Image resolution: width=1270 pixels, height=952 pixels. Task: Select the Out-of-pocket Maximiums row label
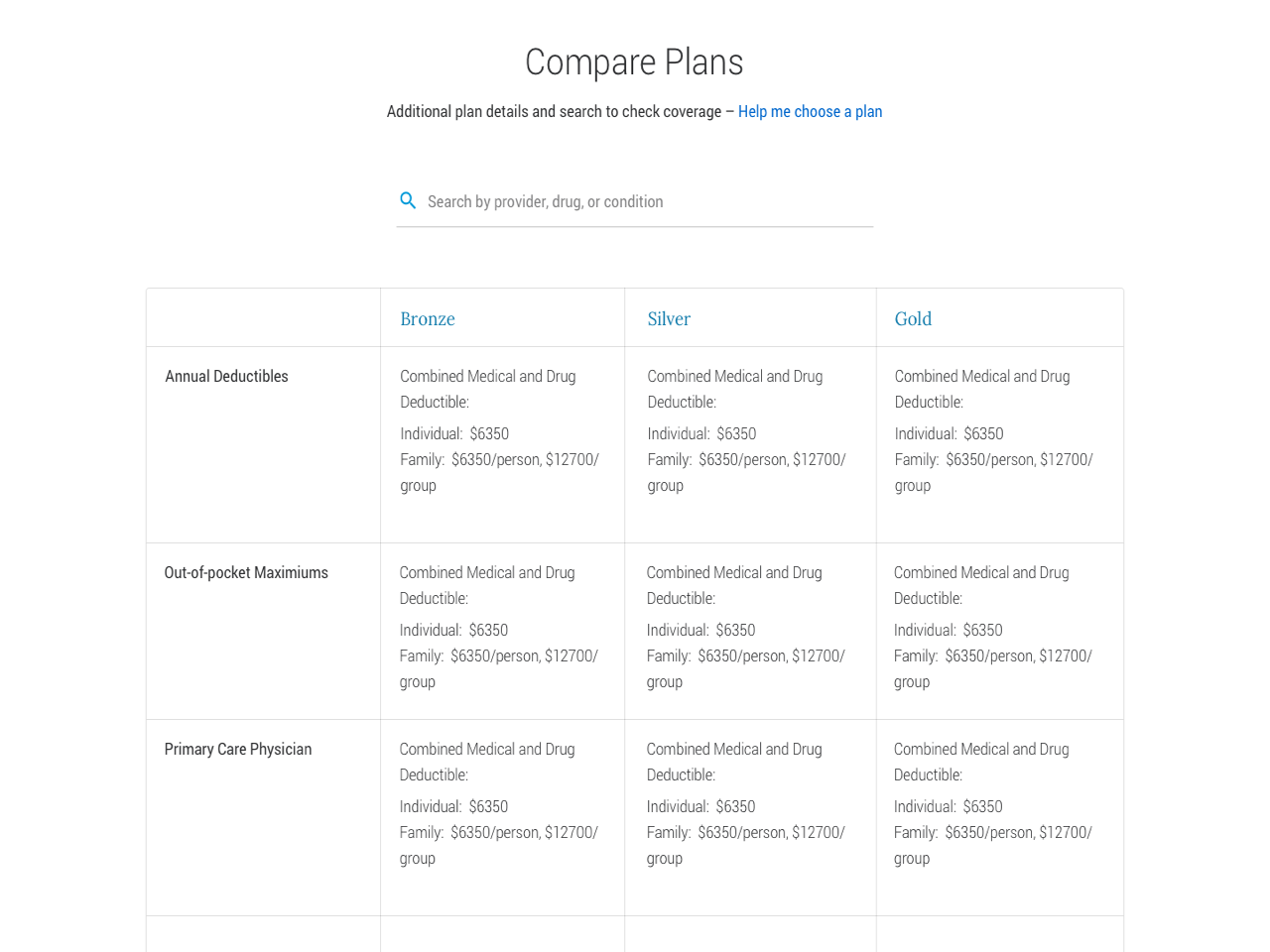[246, 573]
